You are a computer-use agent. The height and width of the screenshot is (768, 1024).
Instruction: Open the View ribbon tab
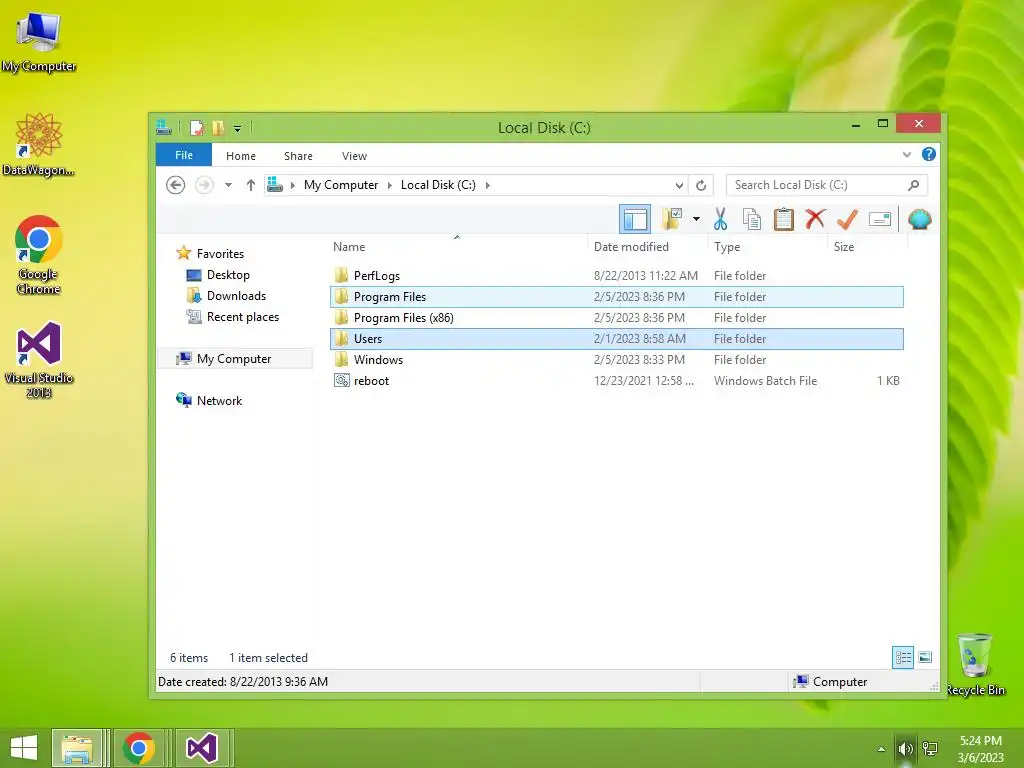pos(354,156)
